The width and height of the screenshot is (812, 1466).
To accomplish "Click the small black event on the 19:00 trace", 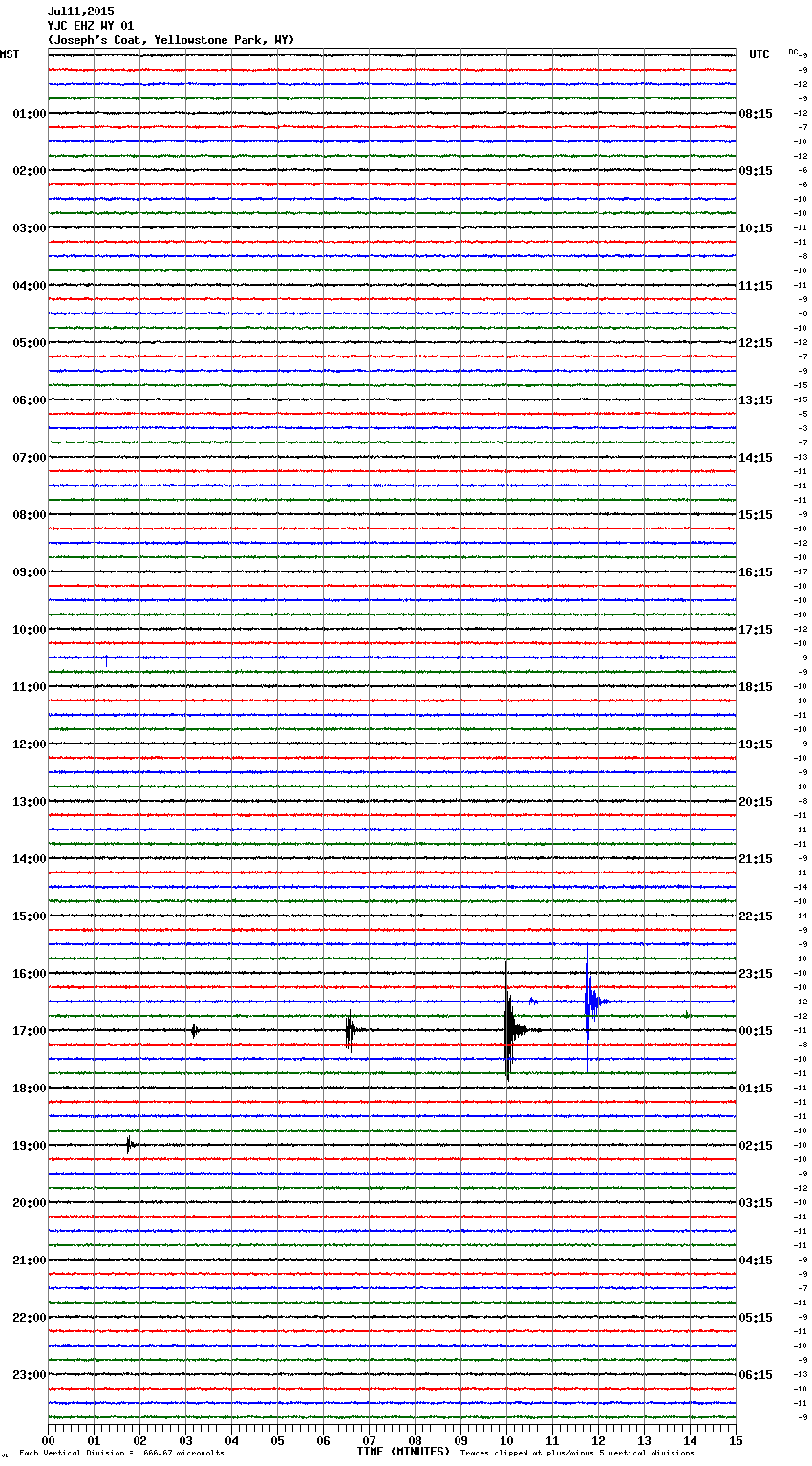I will pos(131,1144).
